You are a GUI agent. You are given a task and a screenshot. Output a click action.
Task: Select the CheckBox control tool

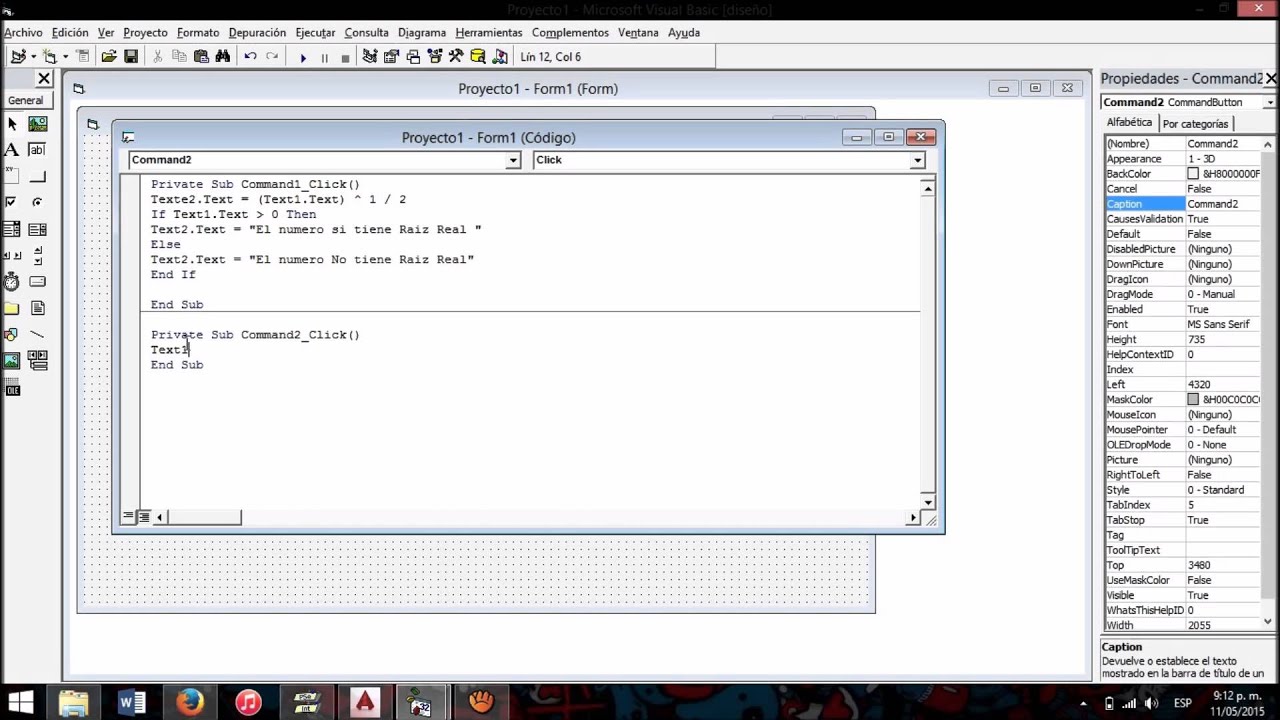click(x=12, y=202)
